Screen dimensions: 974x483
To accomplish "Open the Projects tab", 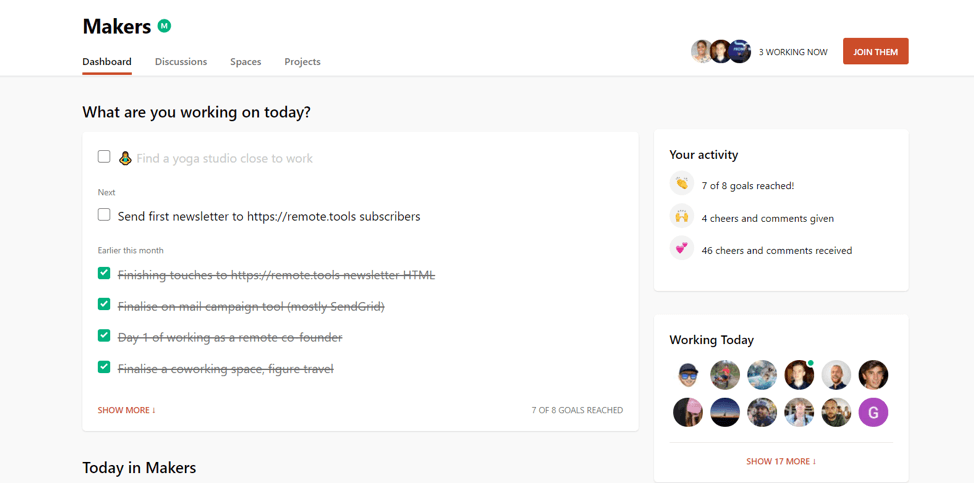I will point(303,61).
